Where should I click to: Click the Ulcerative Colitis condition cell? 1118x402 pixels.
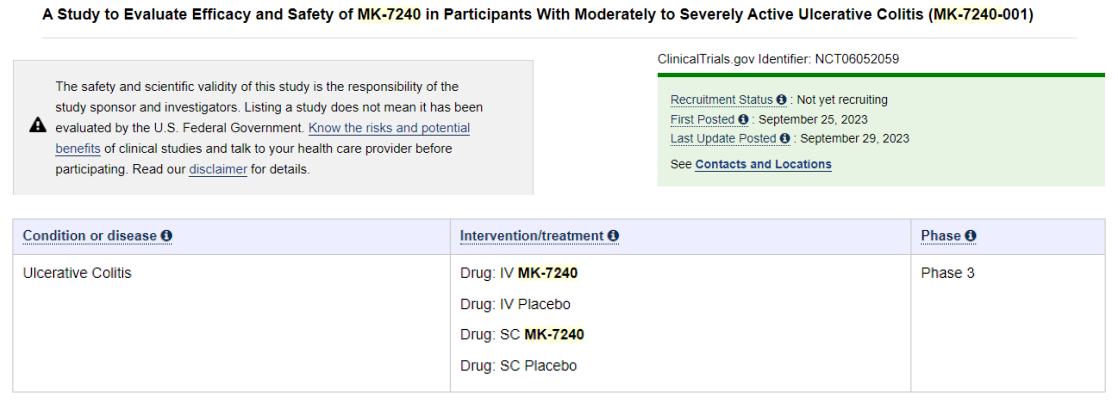click(77, 273)
